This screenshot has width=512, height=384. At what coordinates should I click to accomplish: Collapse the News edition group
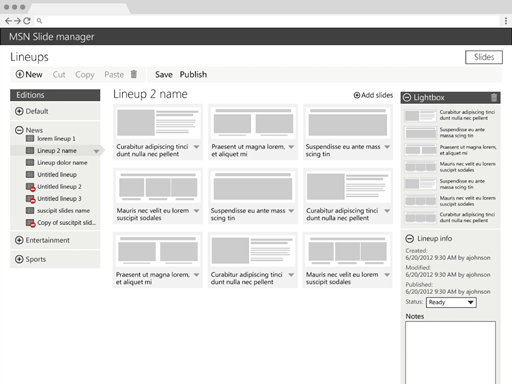tap(19, 130)
